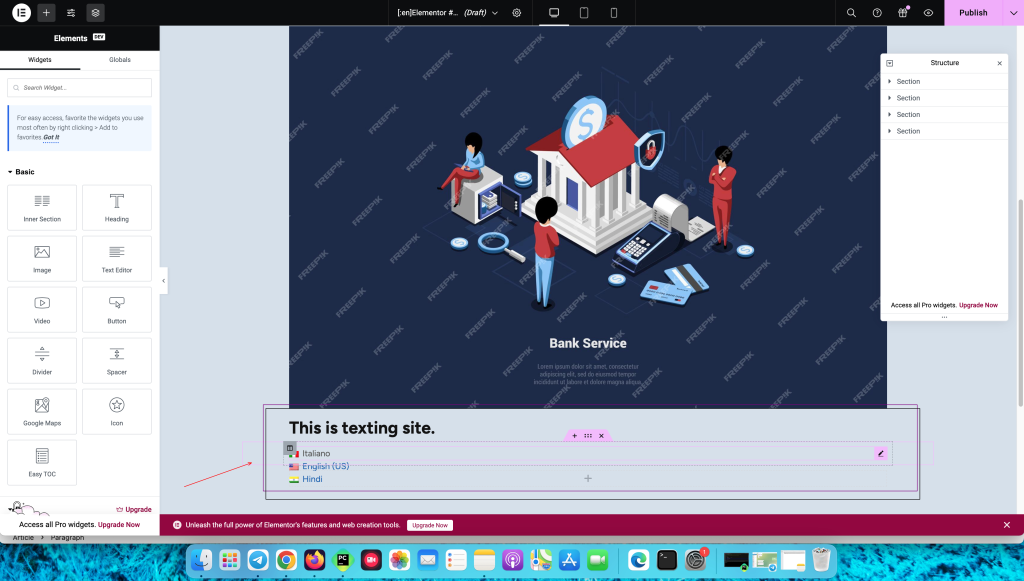Switch to mobile device view

tap(614, 12)
